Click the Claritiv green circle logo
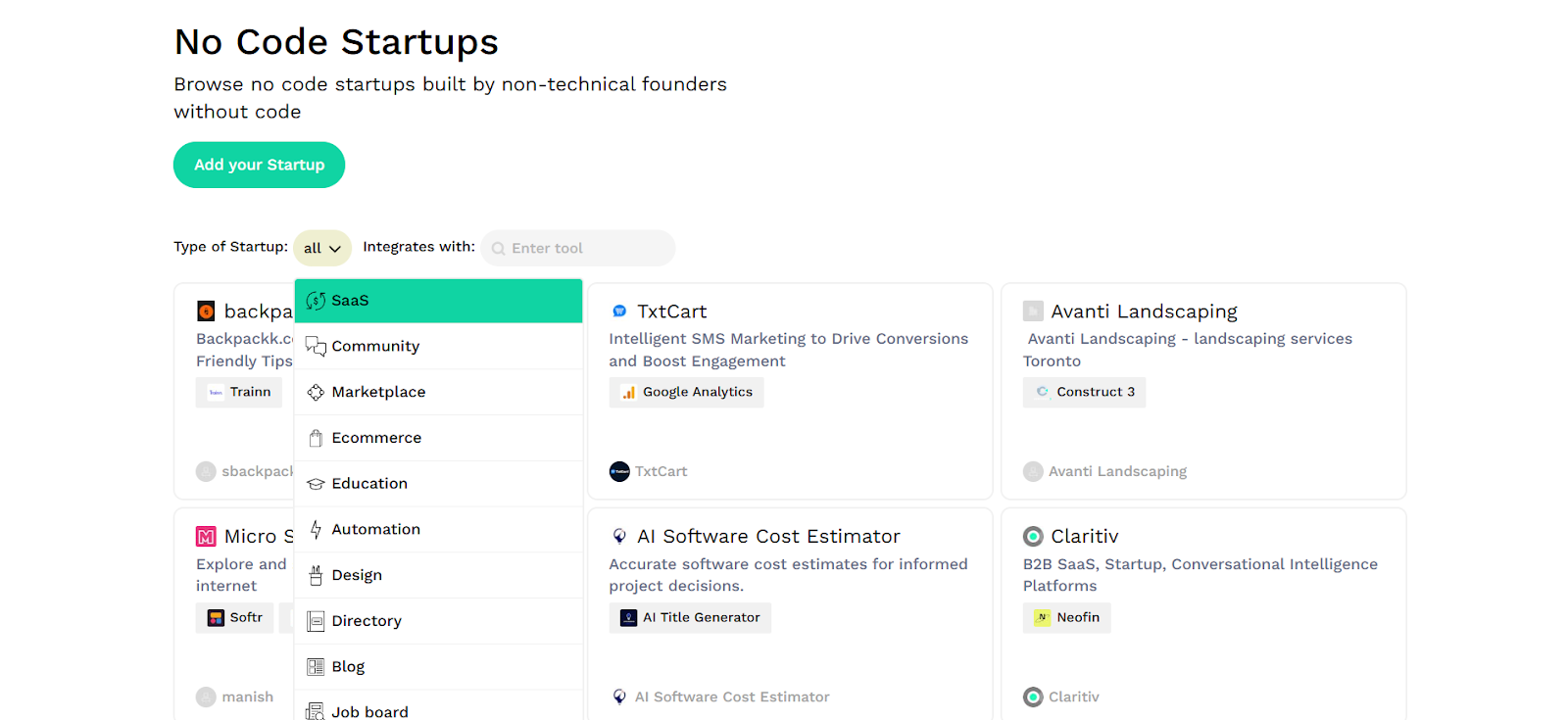This screenshot has width=1568, height=720. (1033, 537)
